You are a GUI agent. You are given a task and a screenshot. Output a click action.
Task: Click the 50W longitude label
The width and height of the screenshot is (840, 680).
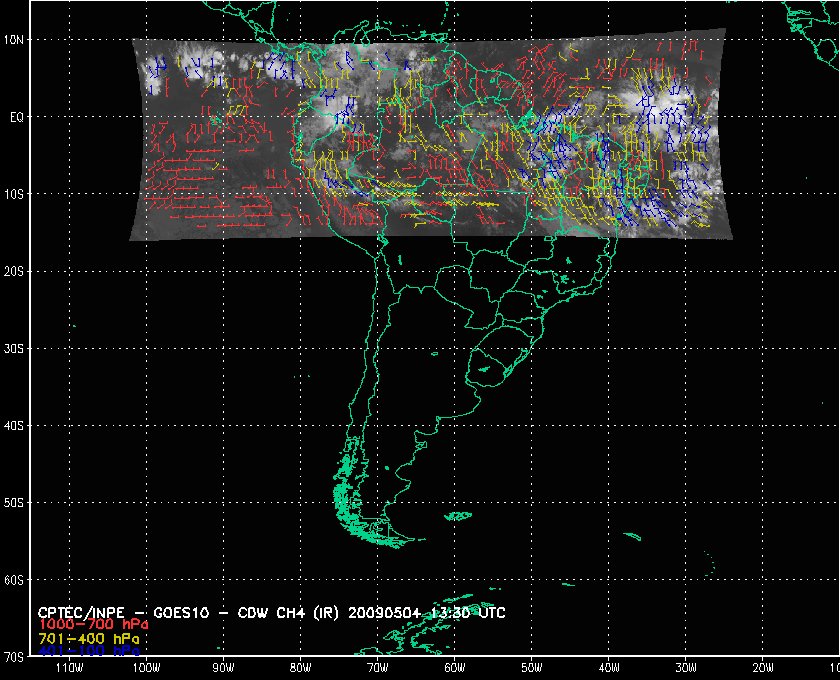coord(532,668)
